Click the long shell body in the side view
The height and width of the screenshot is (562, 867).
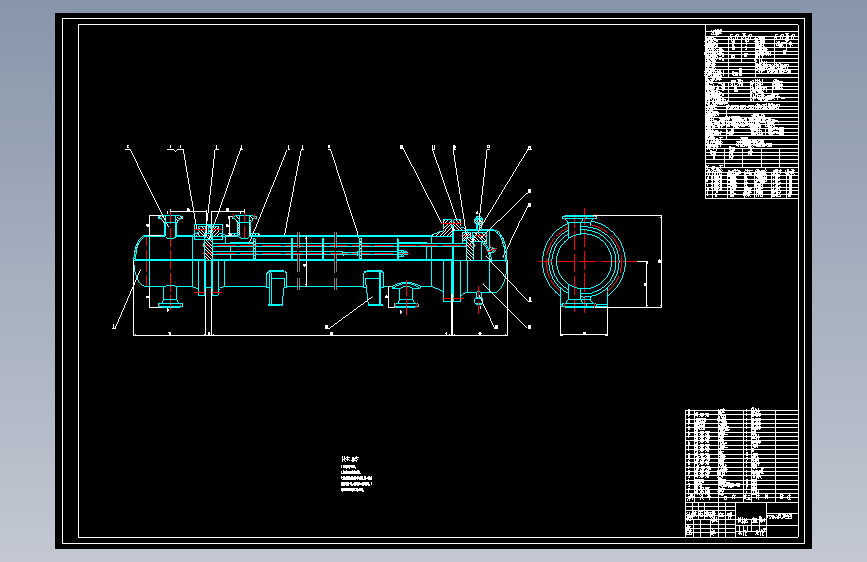pos(328,261)
